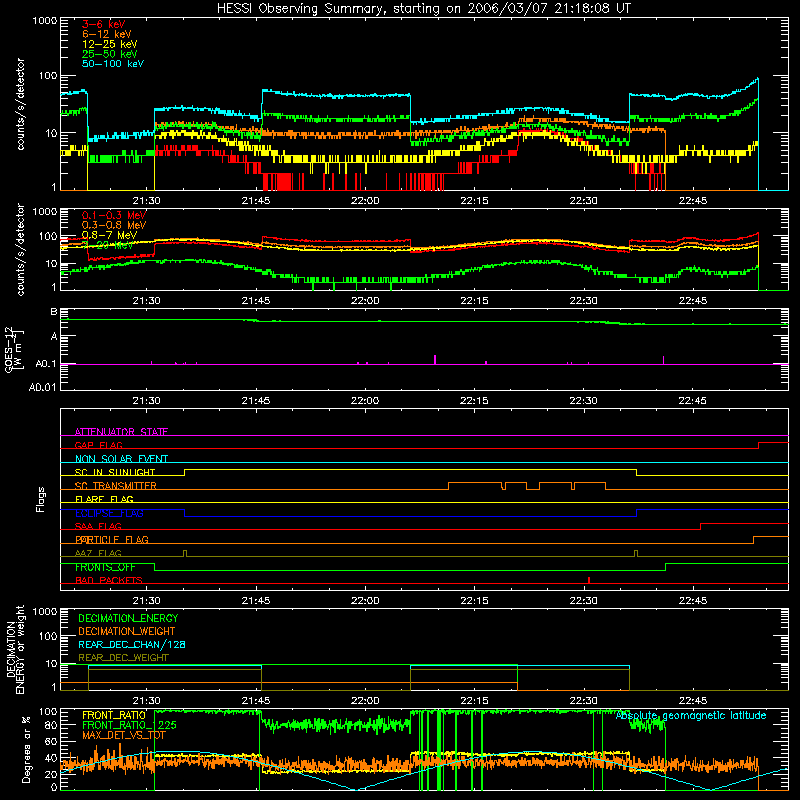Select the 3-6 keV legend label

pos(103,24)
